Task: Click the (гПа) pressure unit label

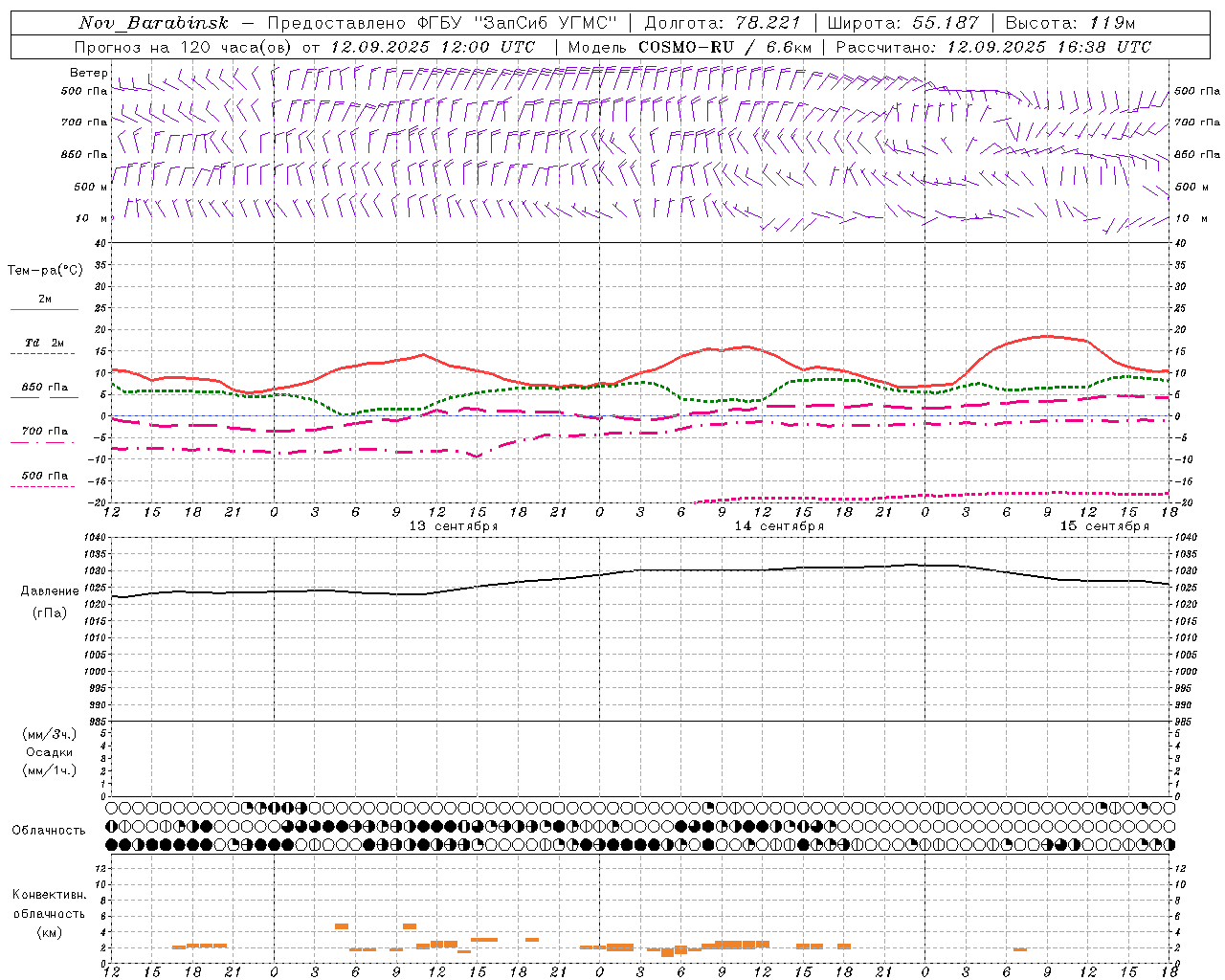Action: click(x=50, y=613)
